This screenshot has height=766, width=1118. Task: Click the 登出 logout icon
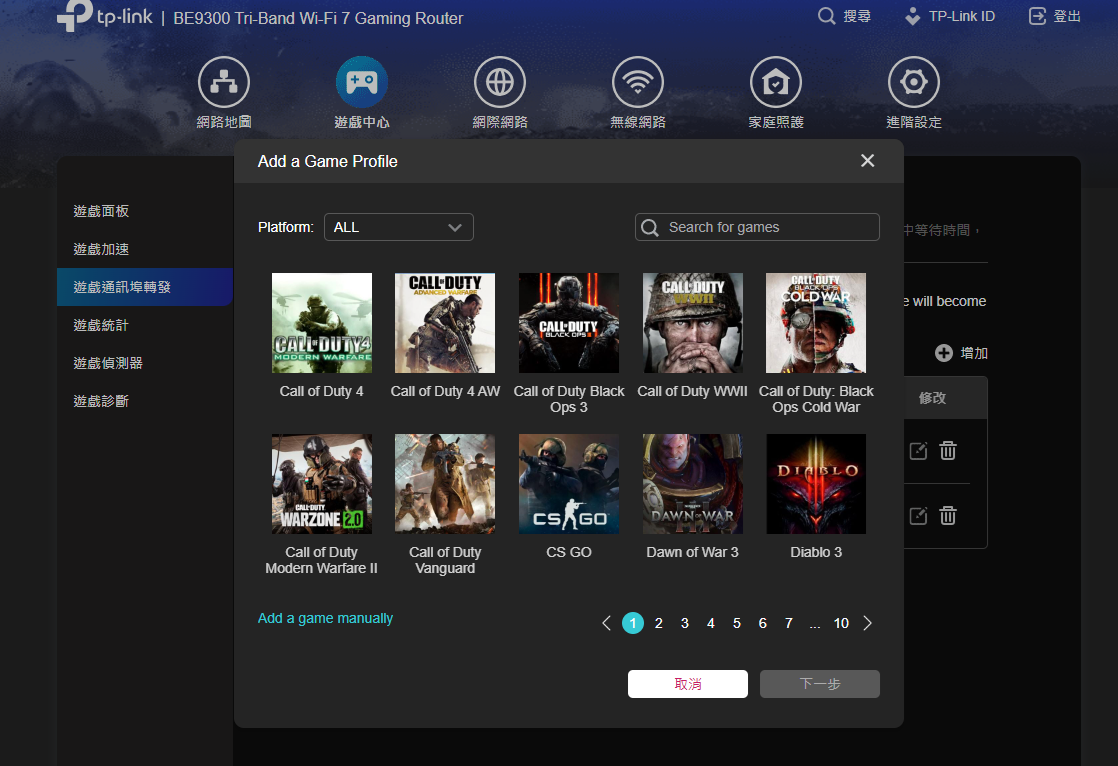click(x=1037, y=16)
